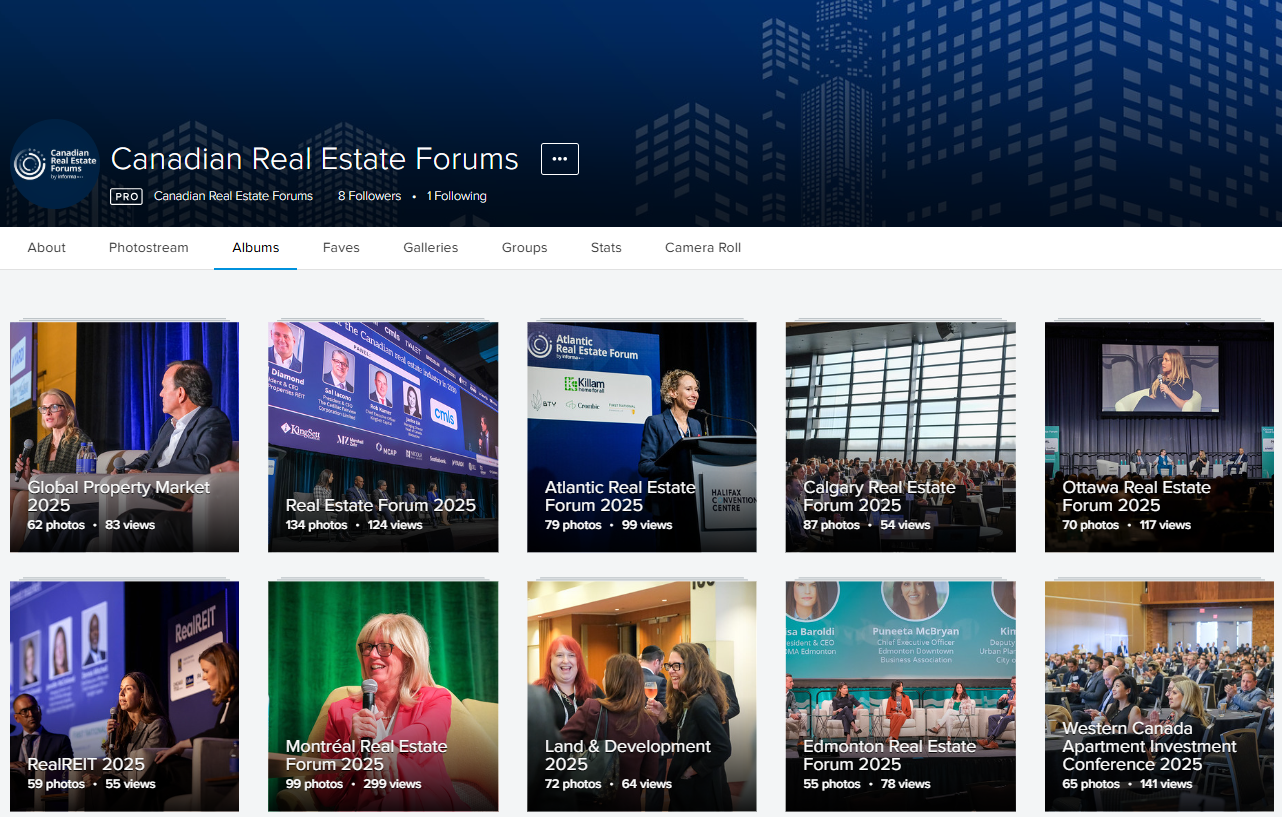Image resolution: width=1282 pixels, height=817 pixels.
Task: Click the PRO badge
Action: (x=127, y=197)
